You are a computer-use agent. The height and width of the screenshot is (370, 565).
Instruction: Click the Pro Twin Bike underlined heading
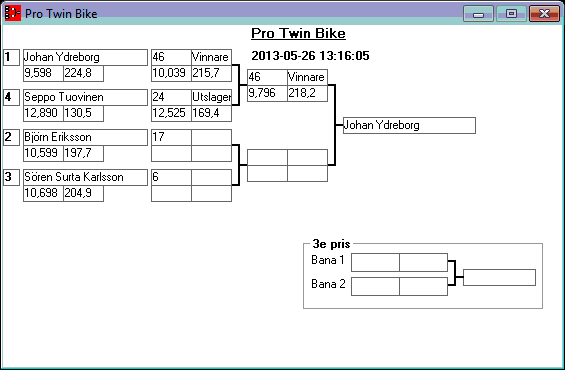298,34
